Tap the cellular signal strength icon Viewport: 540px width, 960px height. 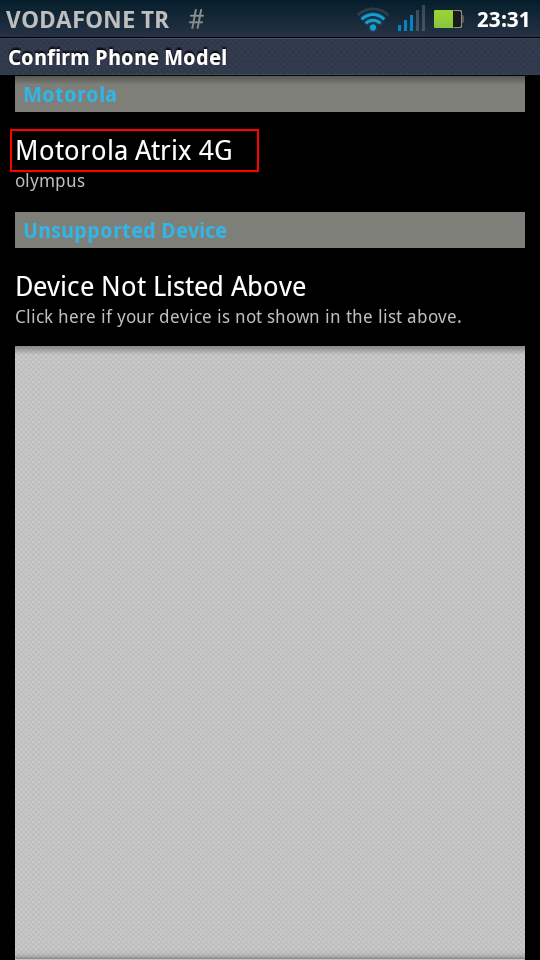pos(411,18)
